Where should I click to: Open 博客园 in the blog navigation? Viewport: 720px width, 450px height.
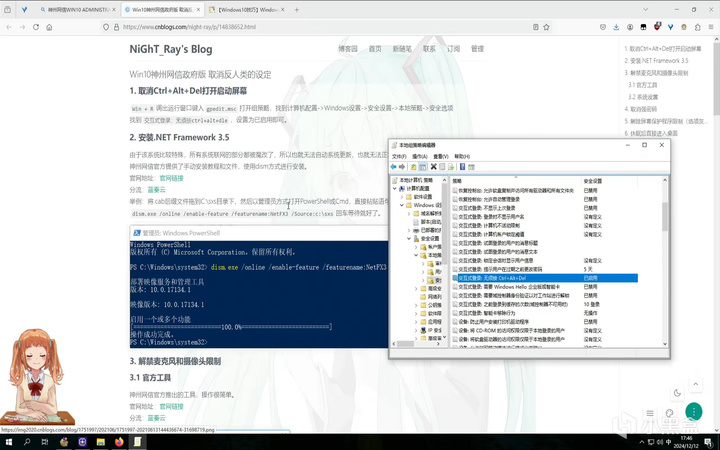348,49
